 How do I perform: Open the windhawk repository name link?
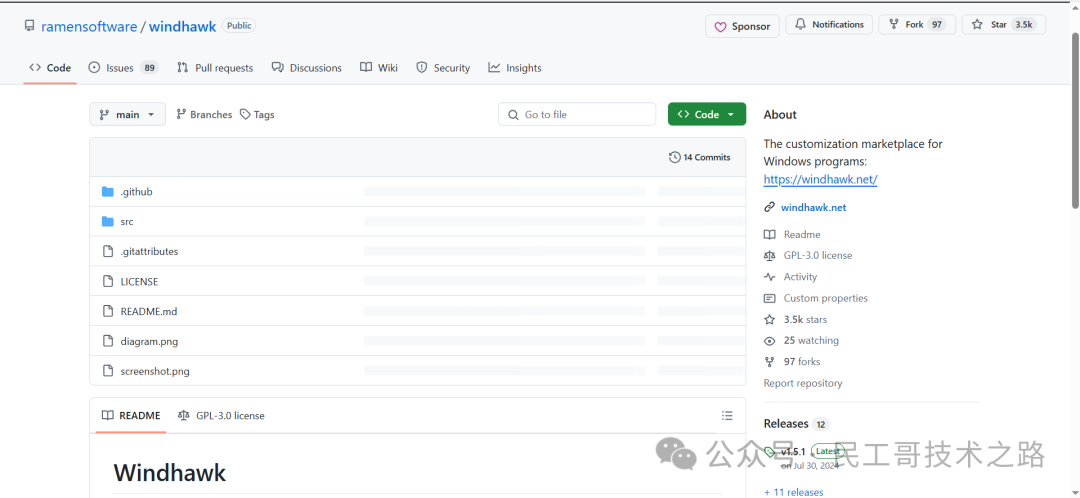pyautogui.click(x=183, y=27)
